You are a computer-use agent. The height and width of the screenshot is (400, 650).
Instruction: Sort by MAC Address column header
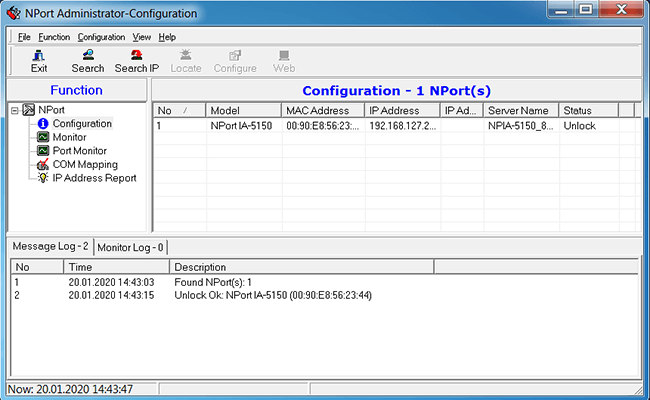click(323, 111)
